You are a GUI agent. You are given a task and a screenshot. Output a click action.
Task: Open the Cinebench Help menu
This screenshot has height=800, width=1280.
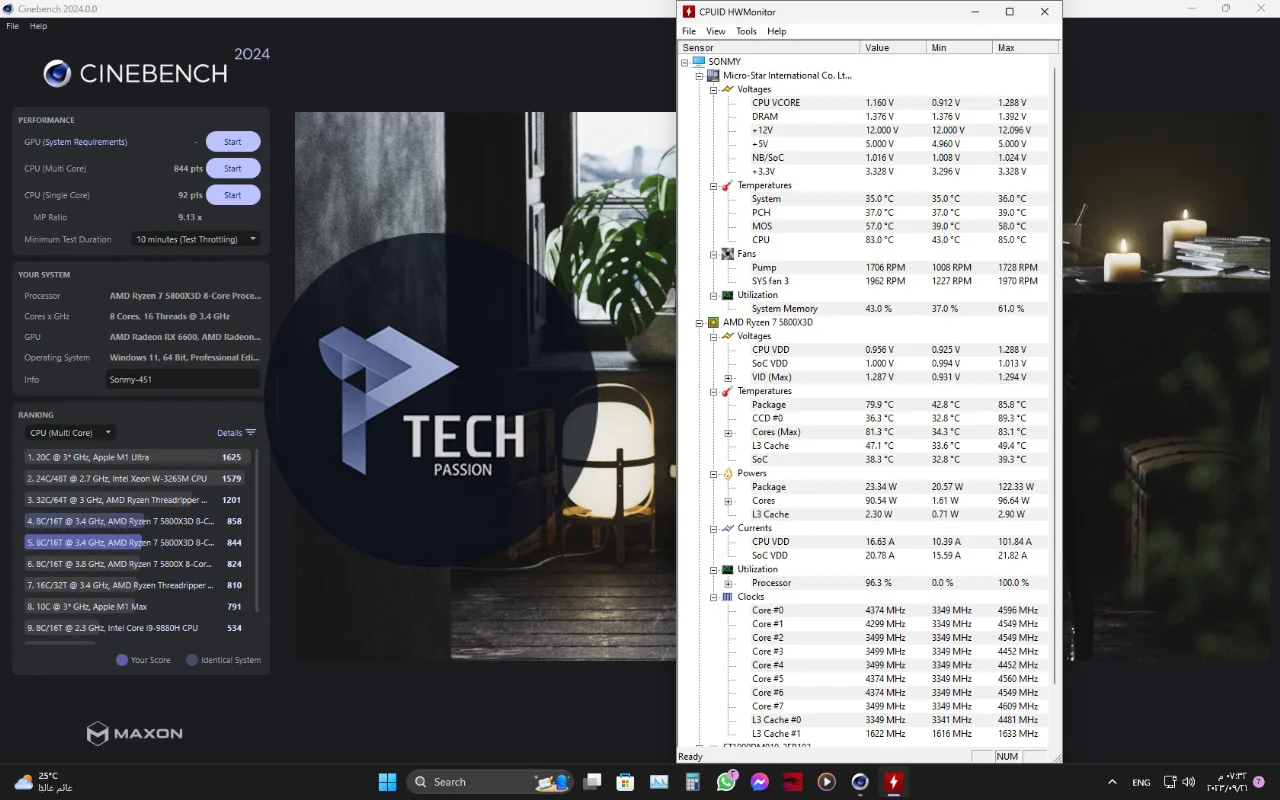tap(38, 26)
